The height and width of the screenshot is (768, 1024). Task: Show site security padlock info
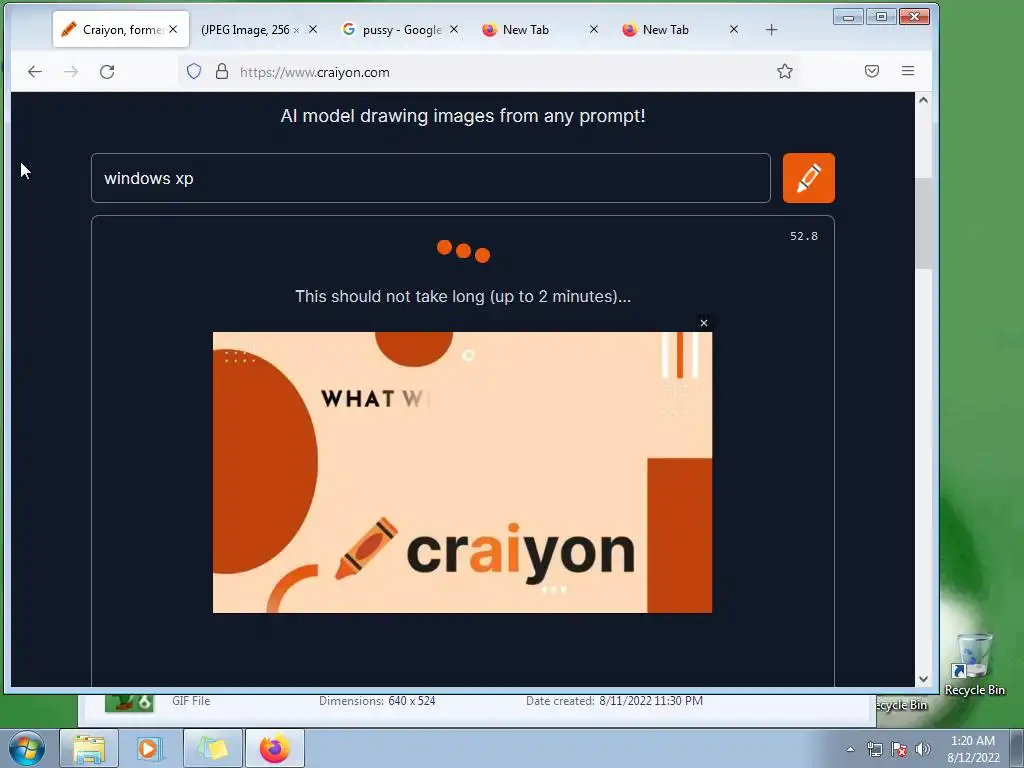(x=222, y=71)
